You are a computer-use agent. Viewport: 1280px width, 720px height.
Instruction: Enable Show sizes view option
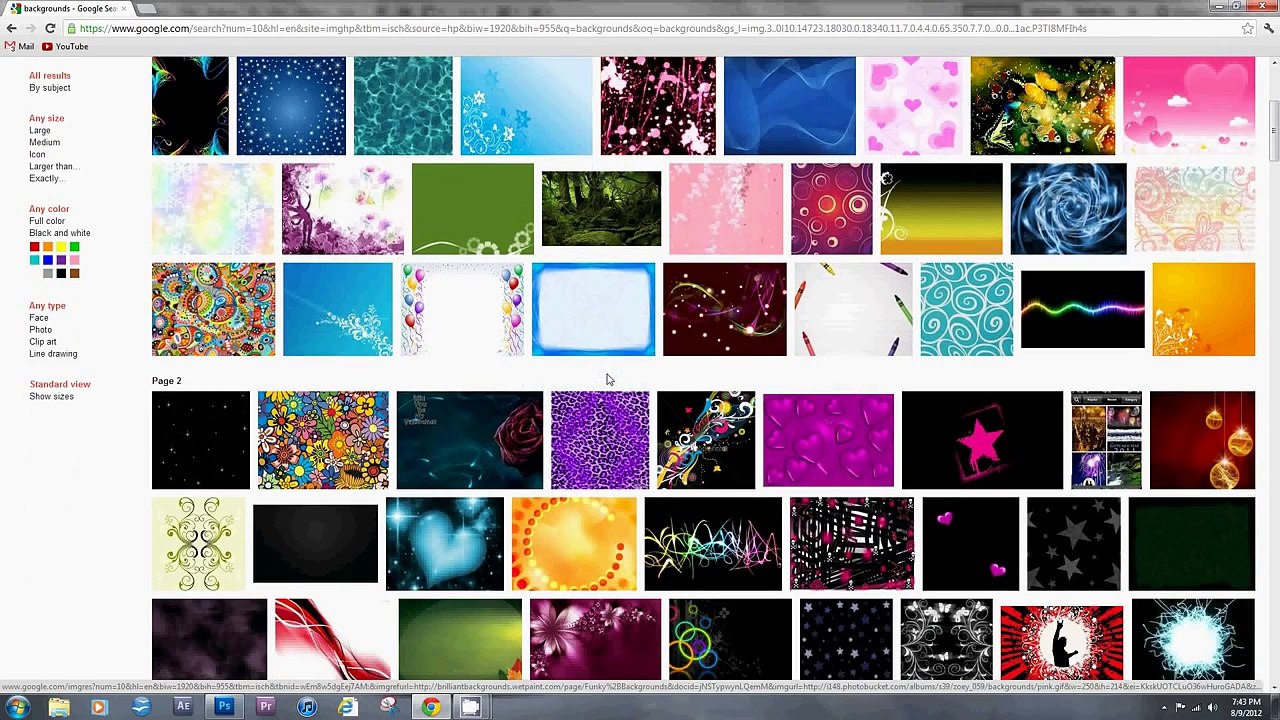coord(51,396)
